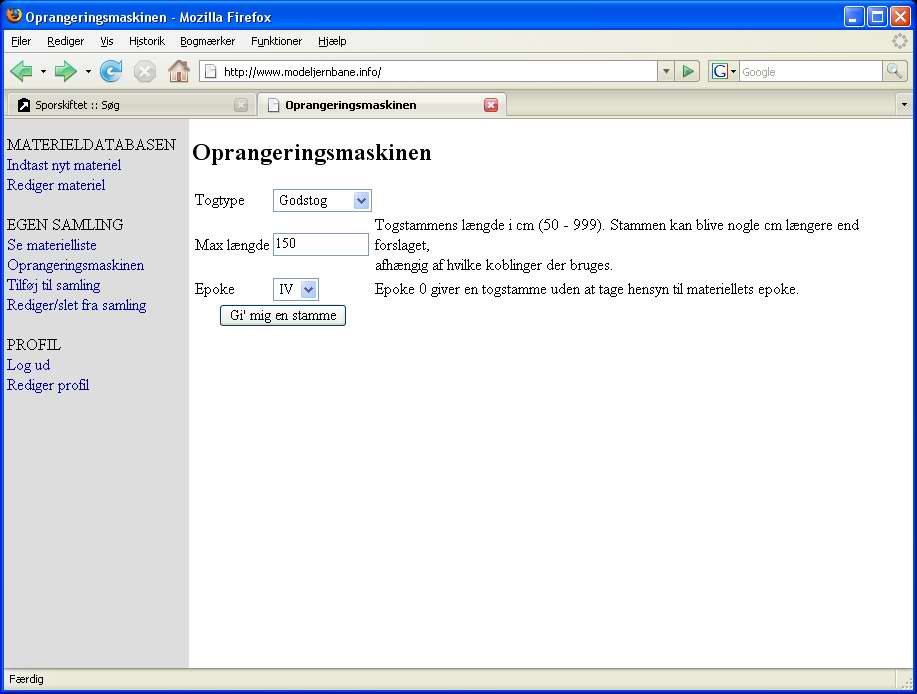This screenshot has height=694, width=917.
Task: Open the Bogmærker menu
Action: 208,41
